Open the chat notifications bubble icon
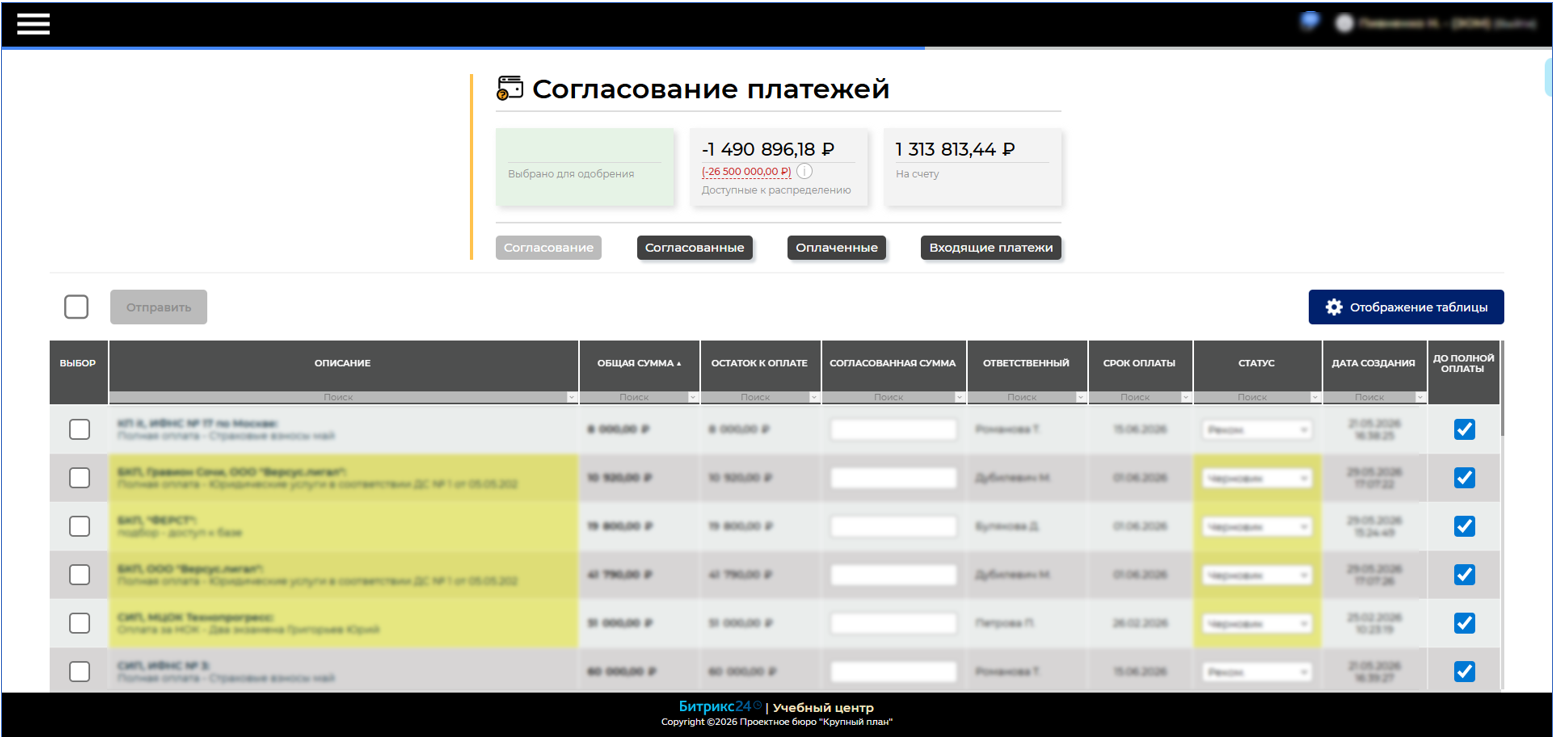 (x=1308, y=22)
